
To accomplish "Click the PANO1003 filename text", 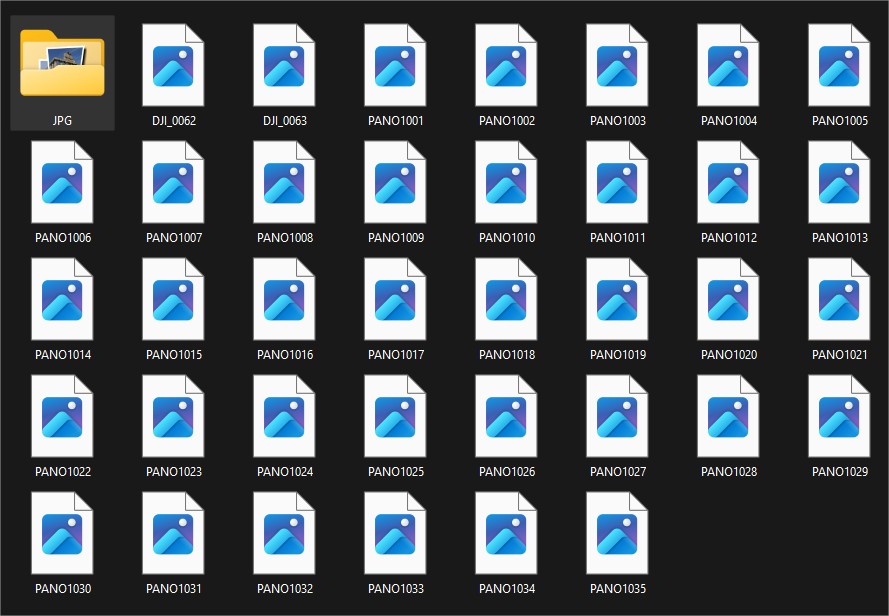I will point(617,121).
